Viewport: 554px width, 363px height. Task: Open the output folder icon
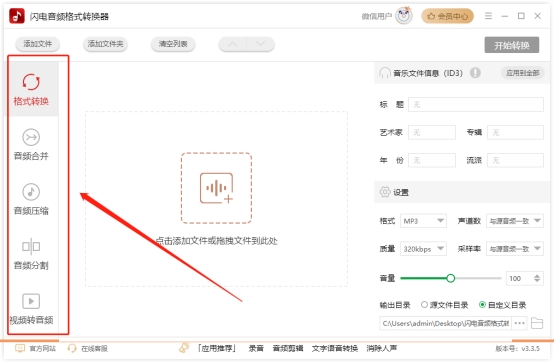tap(537, 323)
